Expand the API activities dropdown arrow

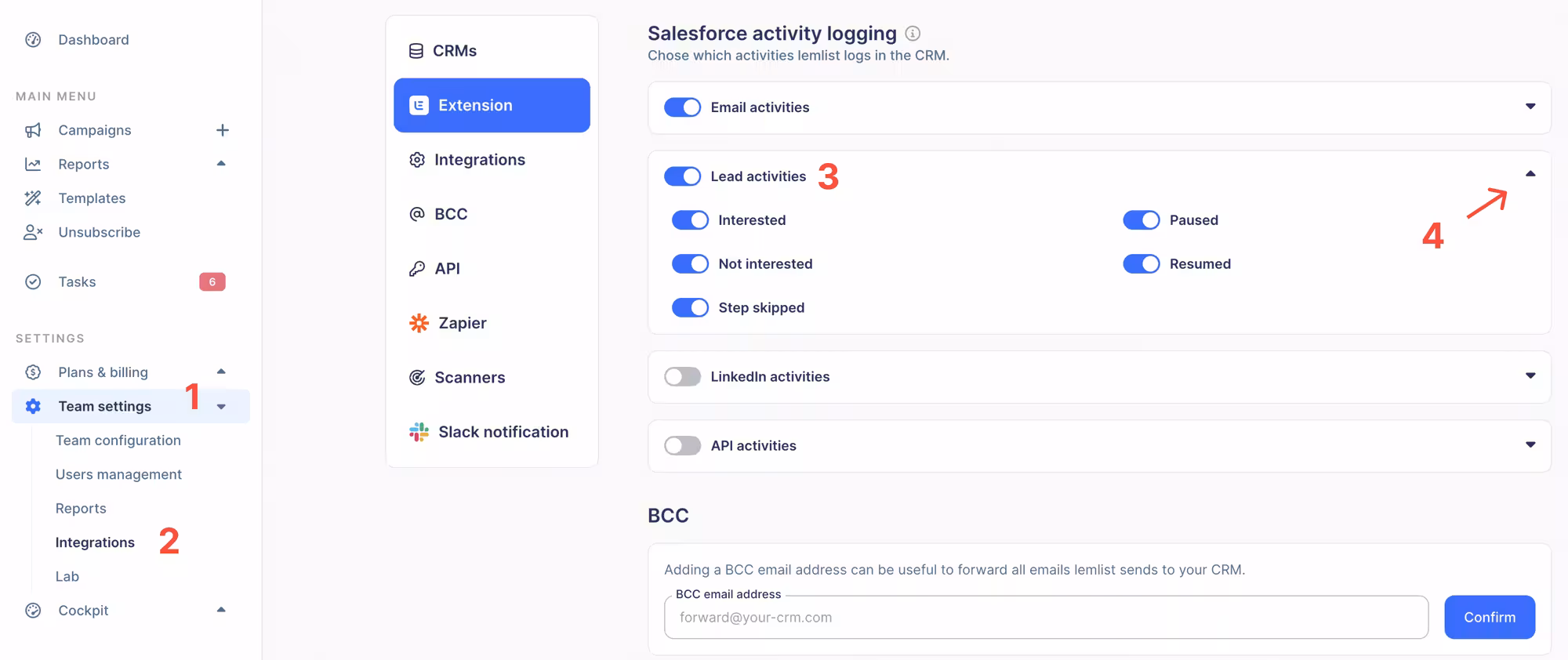pos(1530,445)
